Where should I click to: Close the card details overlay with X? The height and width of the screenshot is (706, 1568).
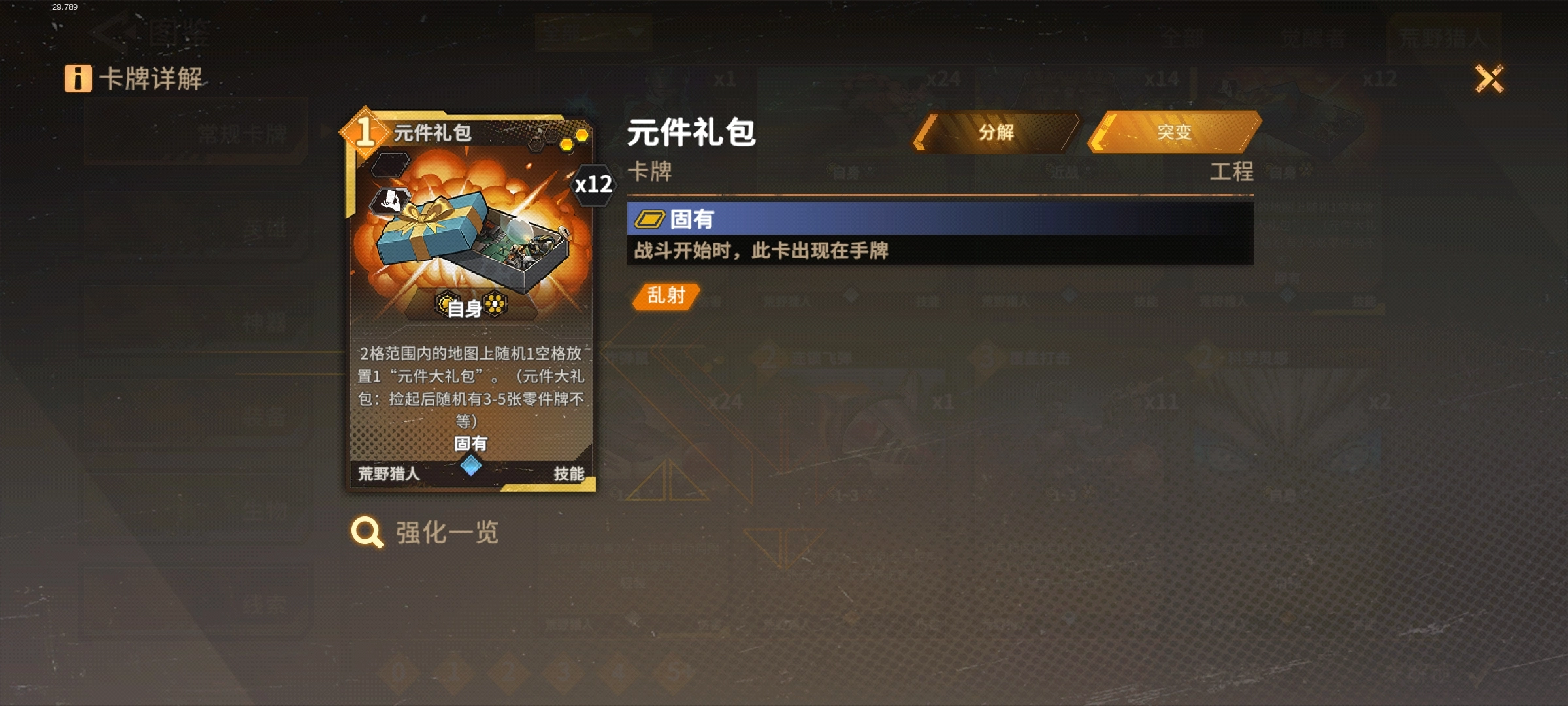tap(1490, 79)
